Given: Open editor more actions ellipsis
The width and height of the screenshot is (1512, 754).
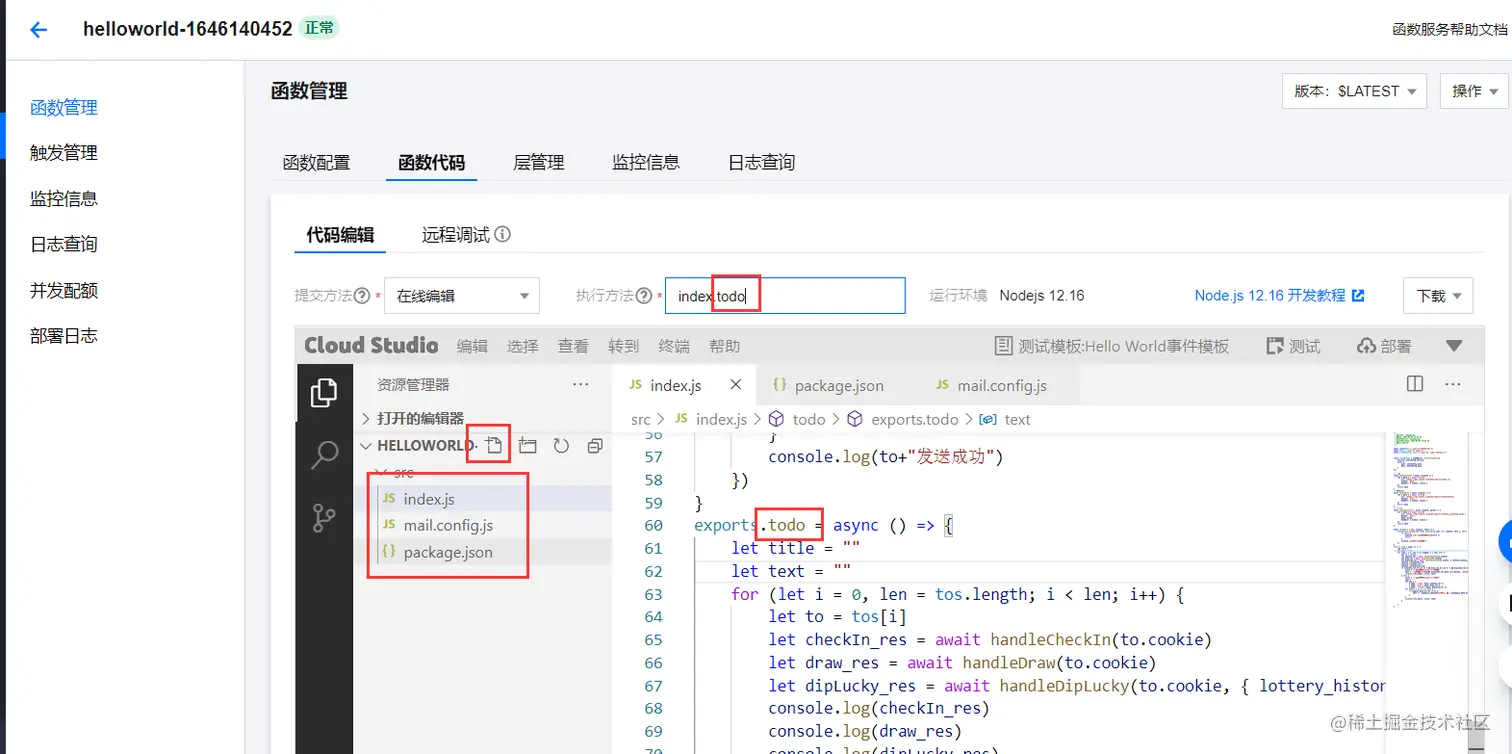Looking at the screenshot, I should click(x=1453, y=384).
